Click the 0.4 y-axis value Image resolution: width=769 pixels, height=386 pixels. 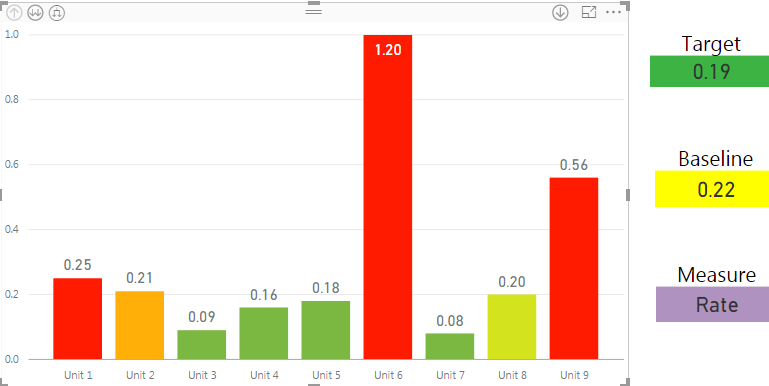click(12, 229)
